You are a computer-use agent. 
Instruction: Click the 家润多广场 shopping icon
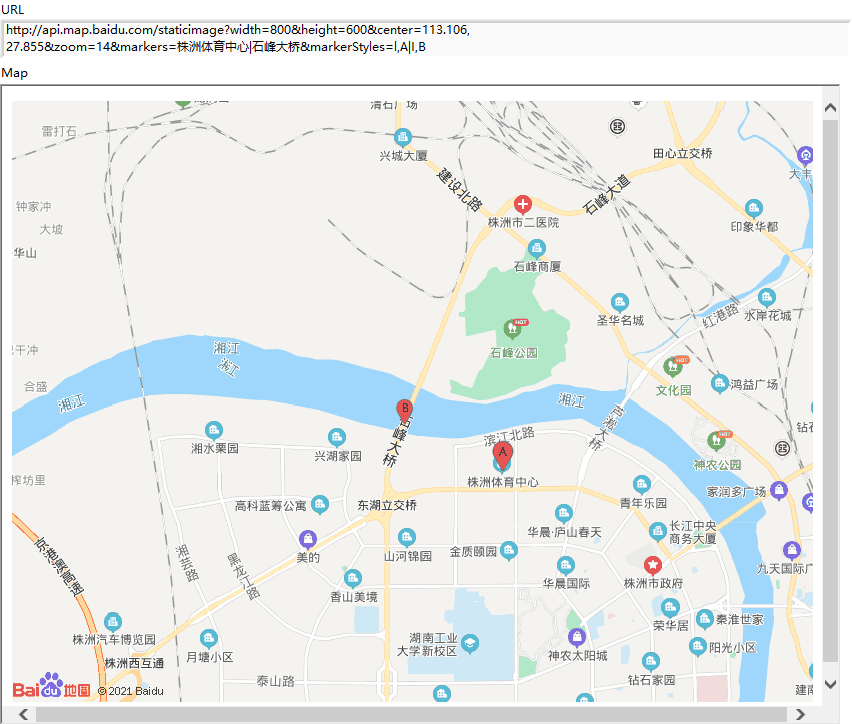(x=779, y=490)
